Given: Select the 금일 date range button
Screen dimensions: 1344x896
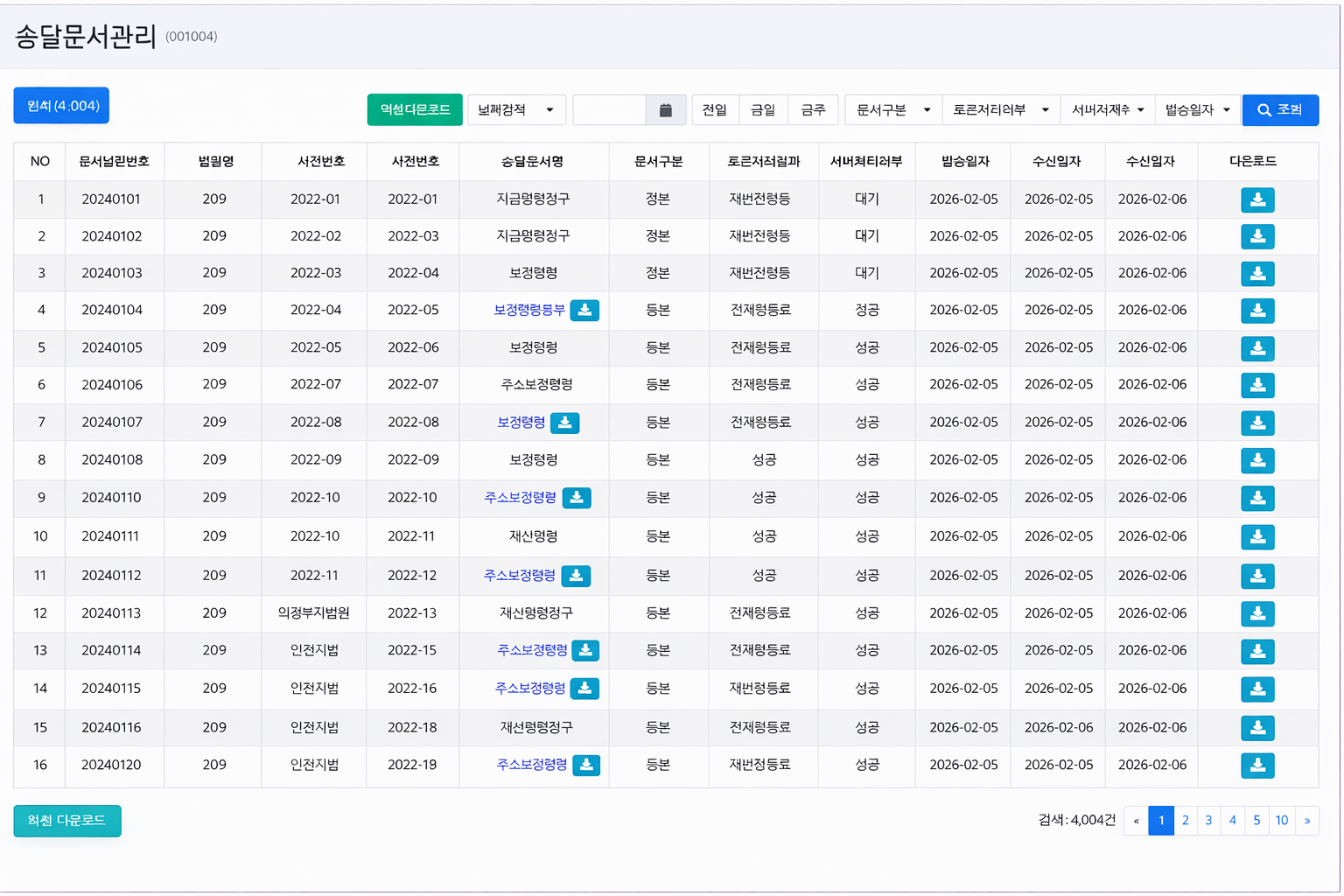Looking at the screenshot, I should 763,110.
